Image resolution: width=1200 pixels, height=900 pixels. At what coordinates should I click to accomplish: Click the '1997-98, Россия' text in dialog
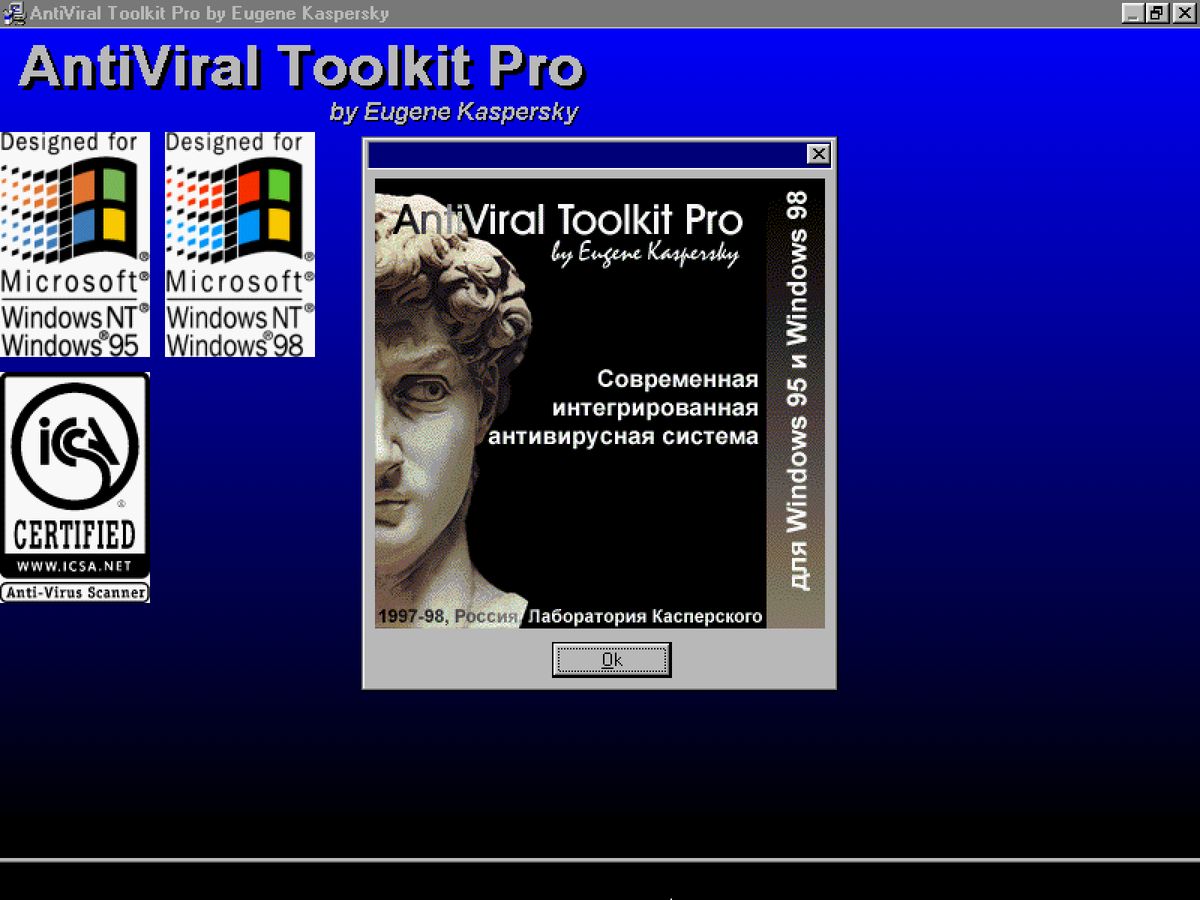447,617
